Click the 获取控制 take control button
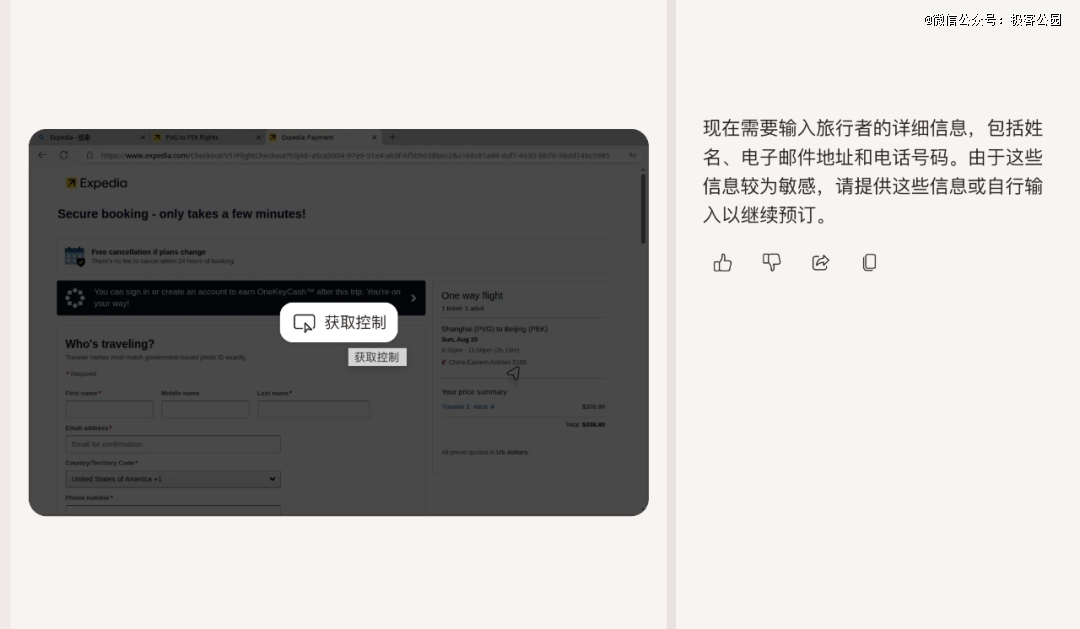Screen dimensions: 1080x629 339,322
